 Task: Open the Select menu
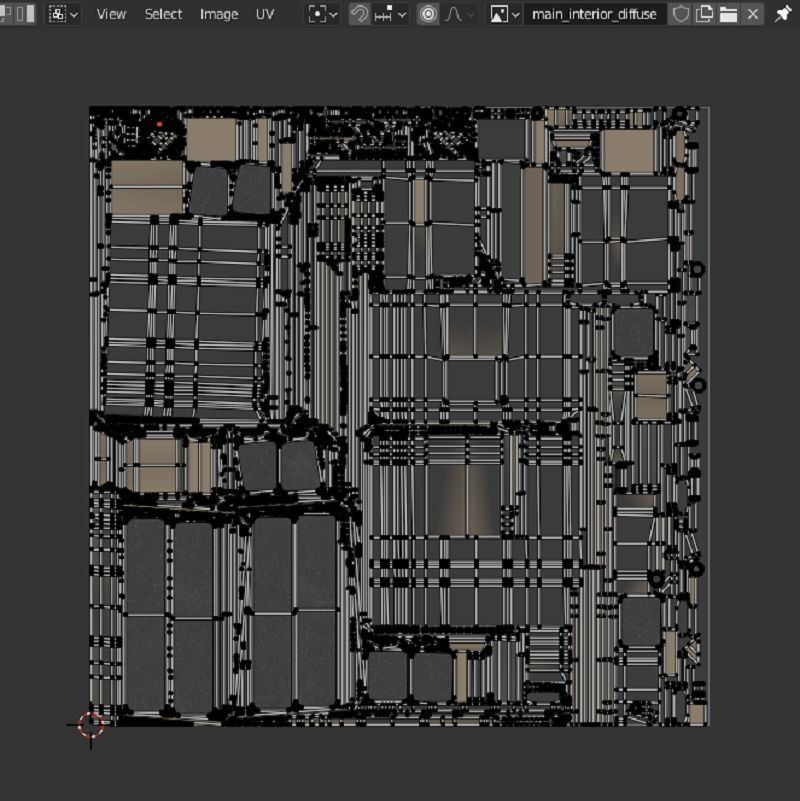pos(163,14)
